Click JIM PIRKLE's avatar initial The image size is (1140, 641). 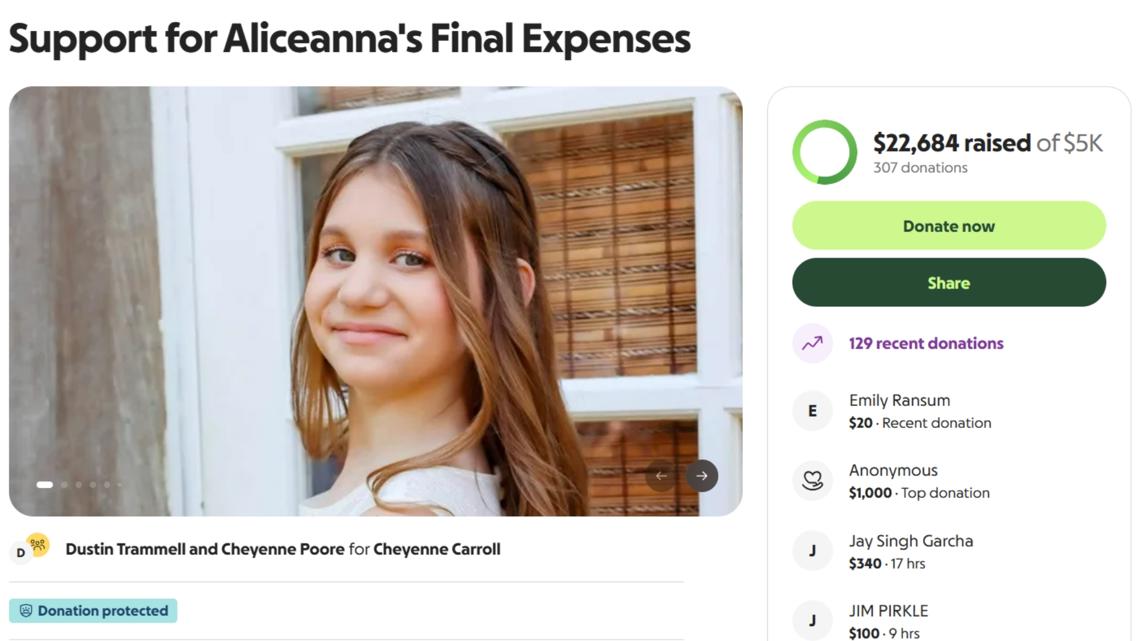(x=812, y=620)
